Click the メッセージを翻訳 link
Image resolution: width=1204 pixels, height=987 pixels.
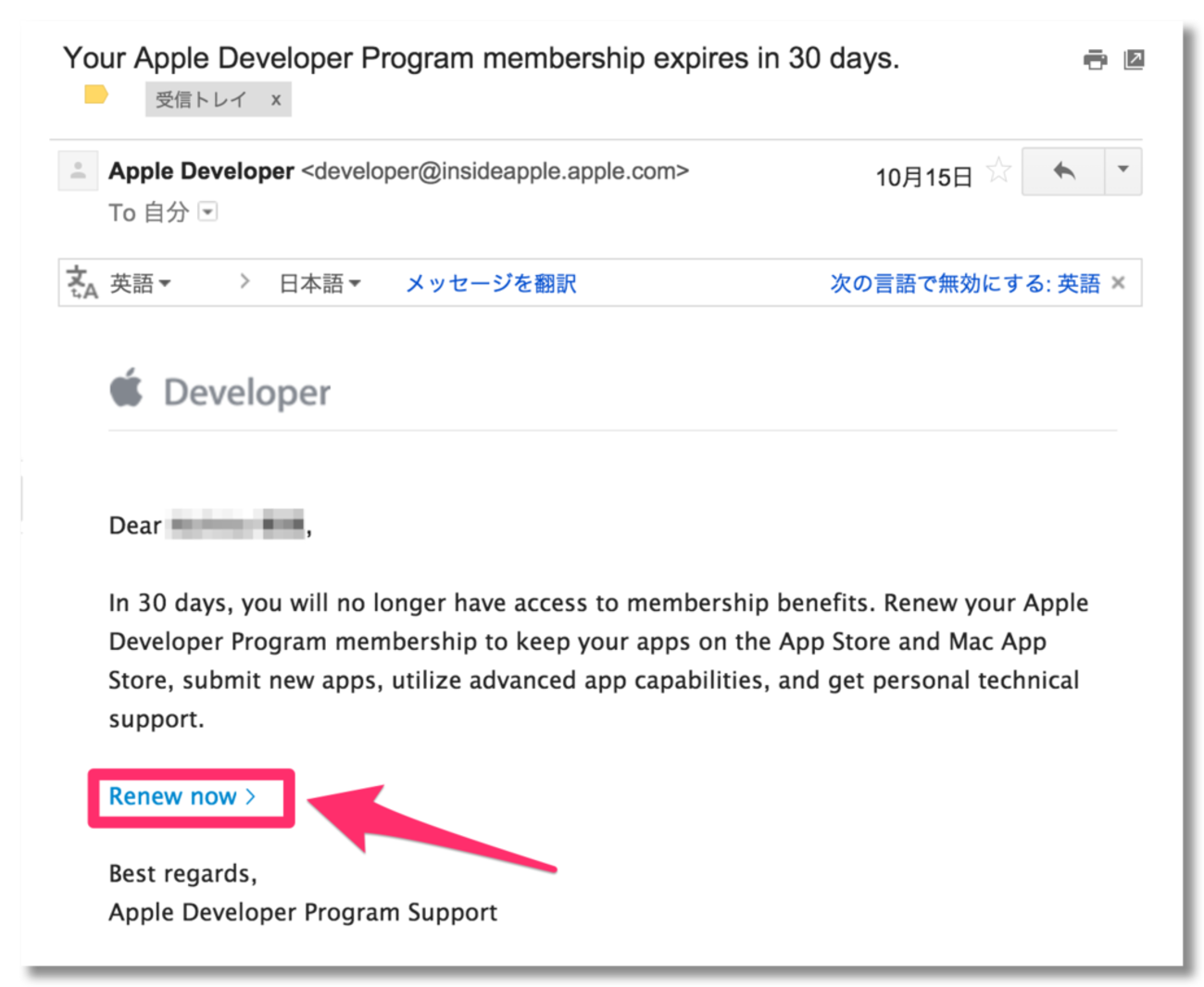(491, 283)
